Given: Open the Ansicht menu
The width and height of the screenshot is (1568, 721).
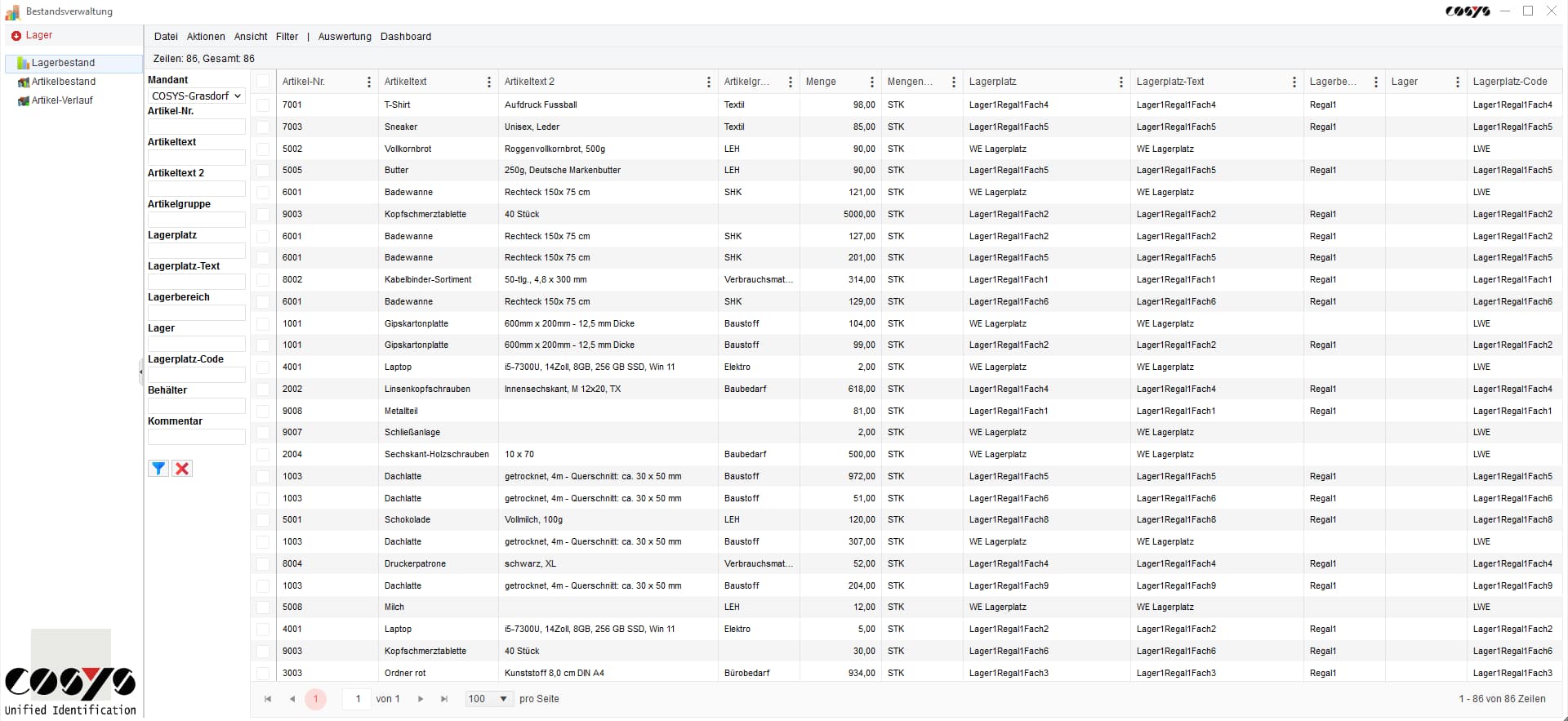Looking at the screenshot, I should pos(251,37).
